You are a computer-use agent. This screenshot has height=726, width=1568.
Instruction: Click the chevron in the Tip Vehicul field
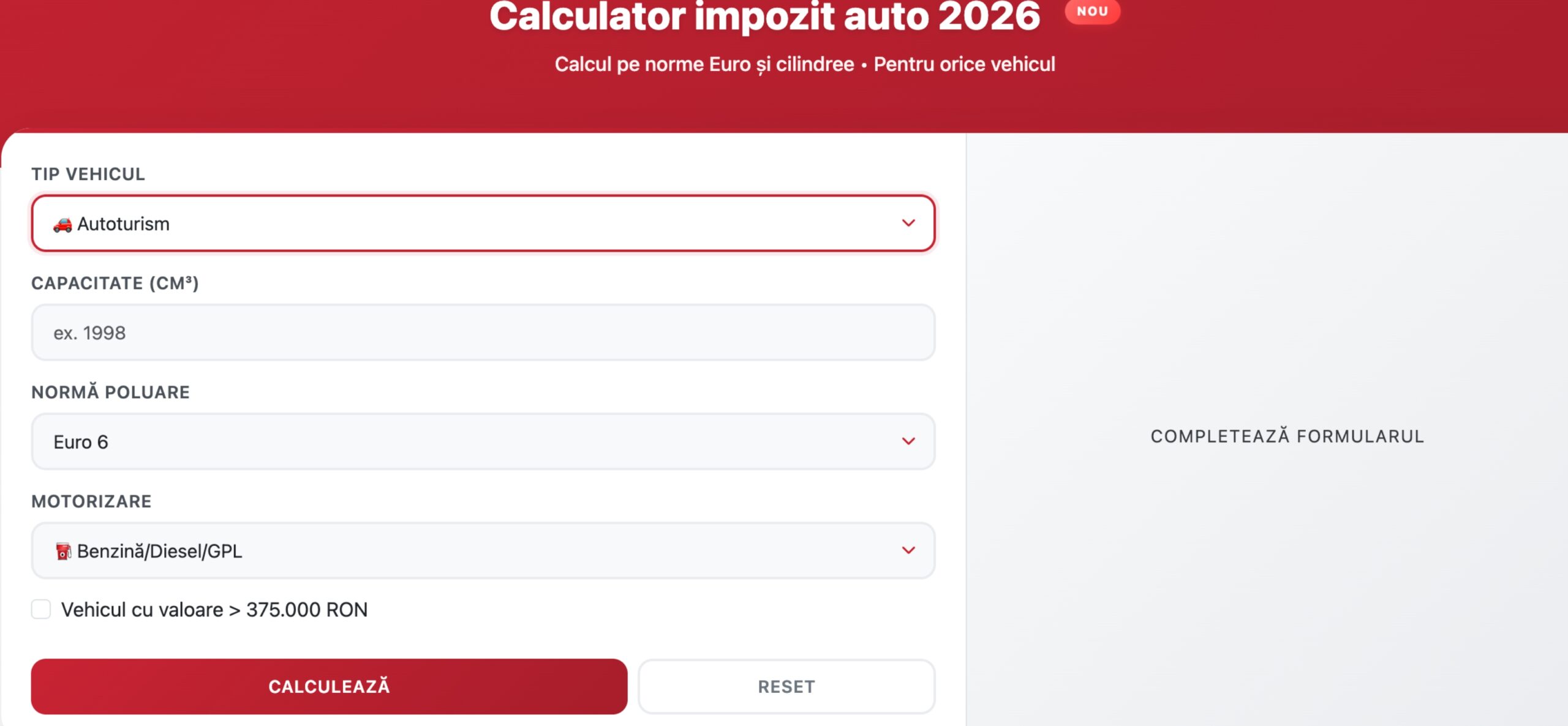(909, 223)
